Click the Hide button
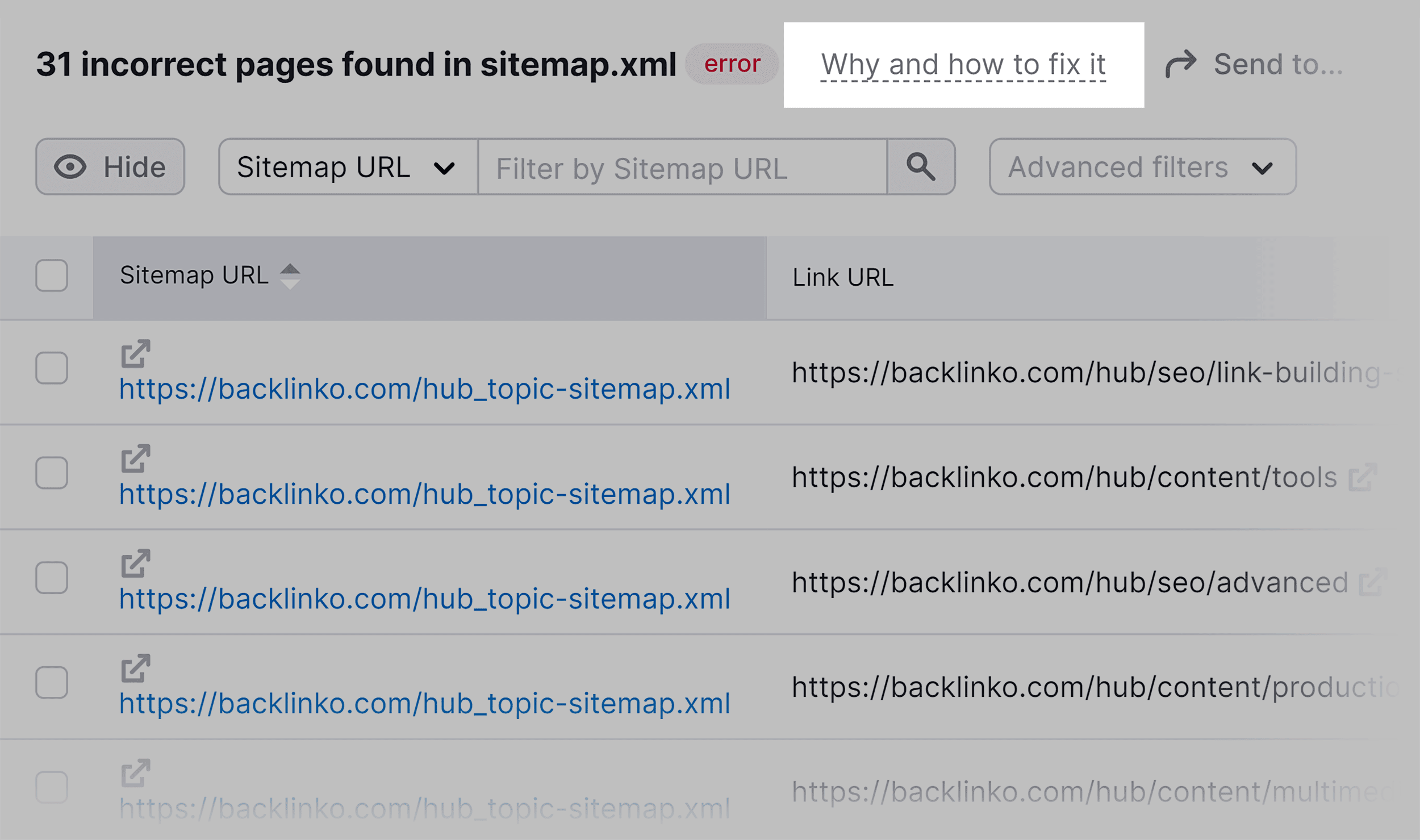The image size is (1420, 840). (x=110, y=166)
